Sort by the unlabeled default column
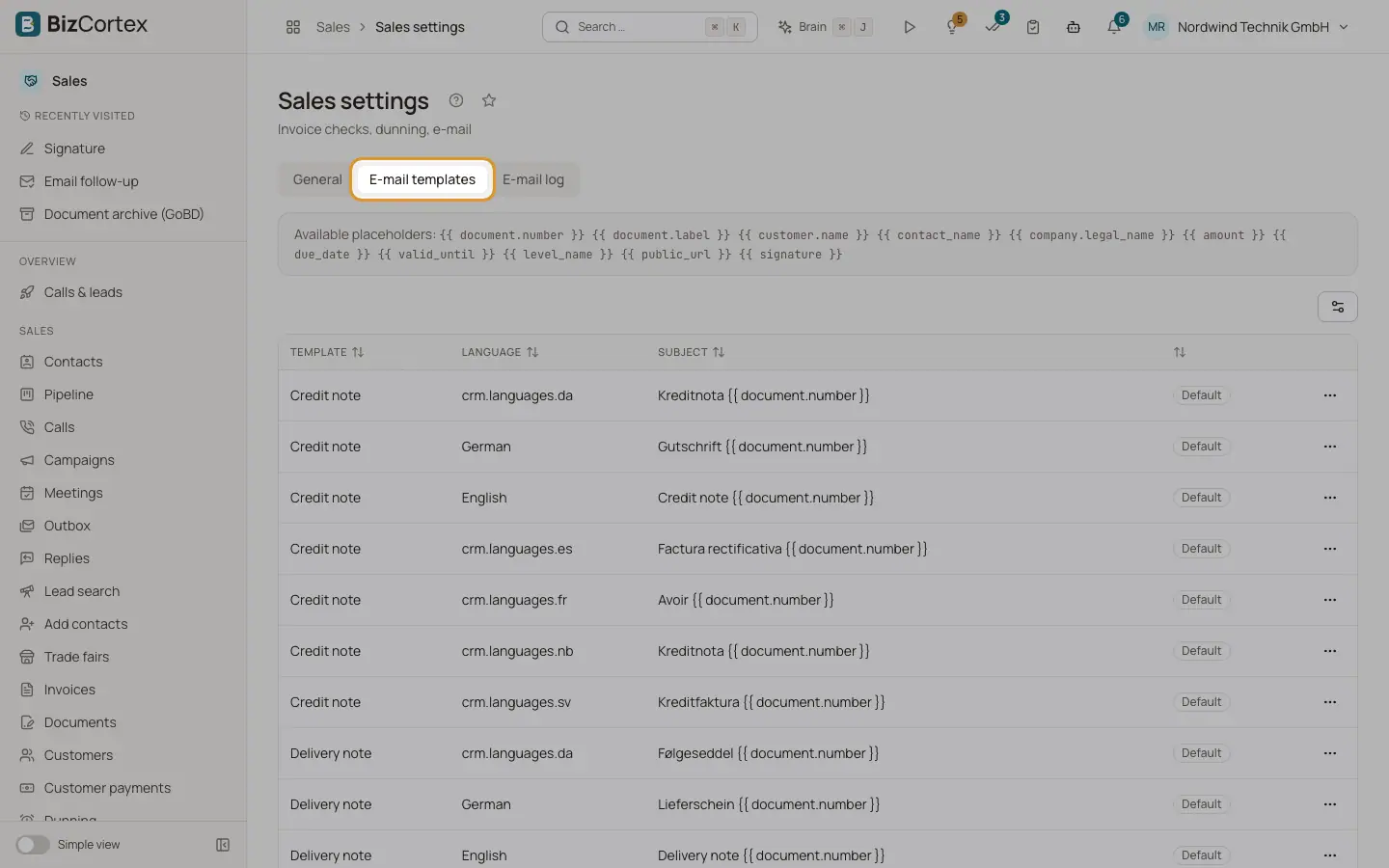Viewport: 1389px width, 868px height. pos(1180,352)
